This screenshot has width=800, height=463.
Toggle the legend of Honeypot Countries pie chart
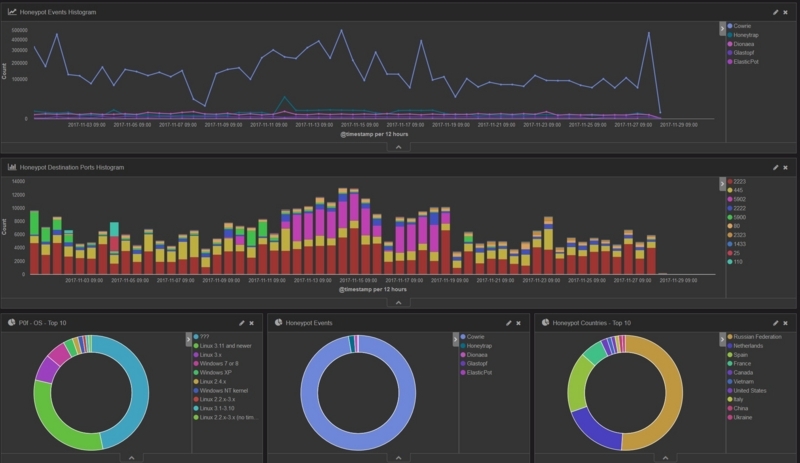pyautogui.click(x=722, y=339)
